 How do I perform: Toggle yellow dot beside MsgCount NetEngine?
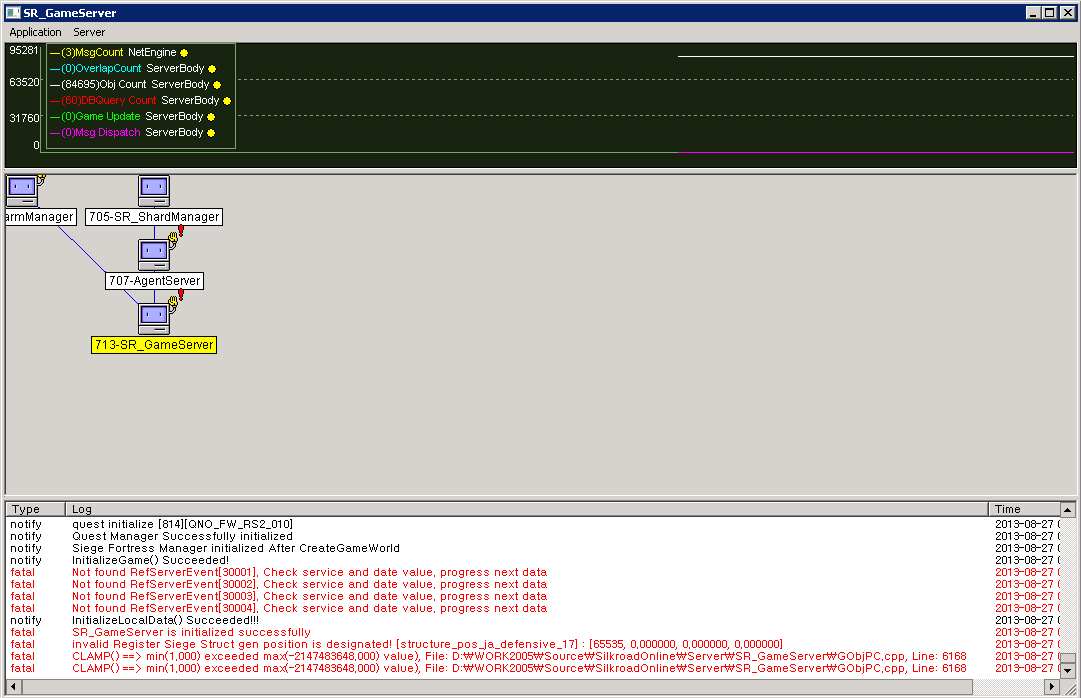(184, 53)
